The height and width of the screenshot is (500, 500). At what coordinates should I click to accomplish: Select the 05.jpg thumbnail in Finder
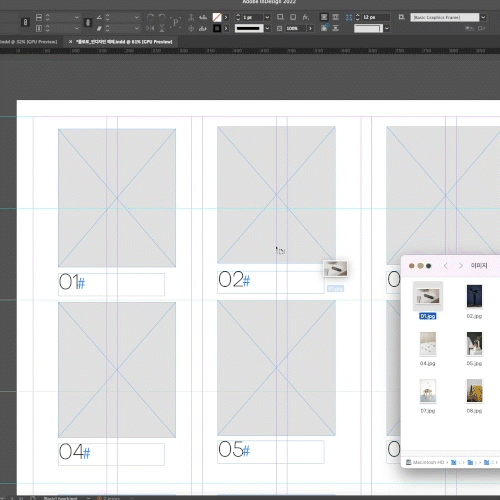pyautogui.click(x=474, y=344)
